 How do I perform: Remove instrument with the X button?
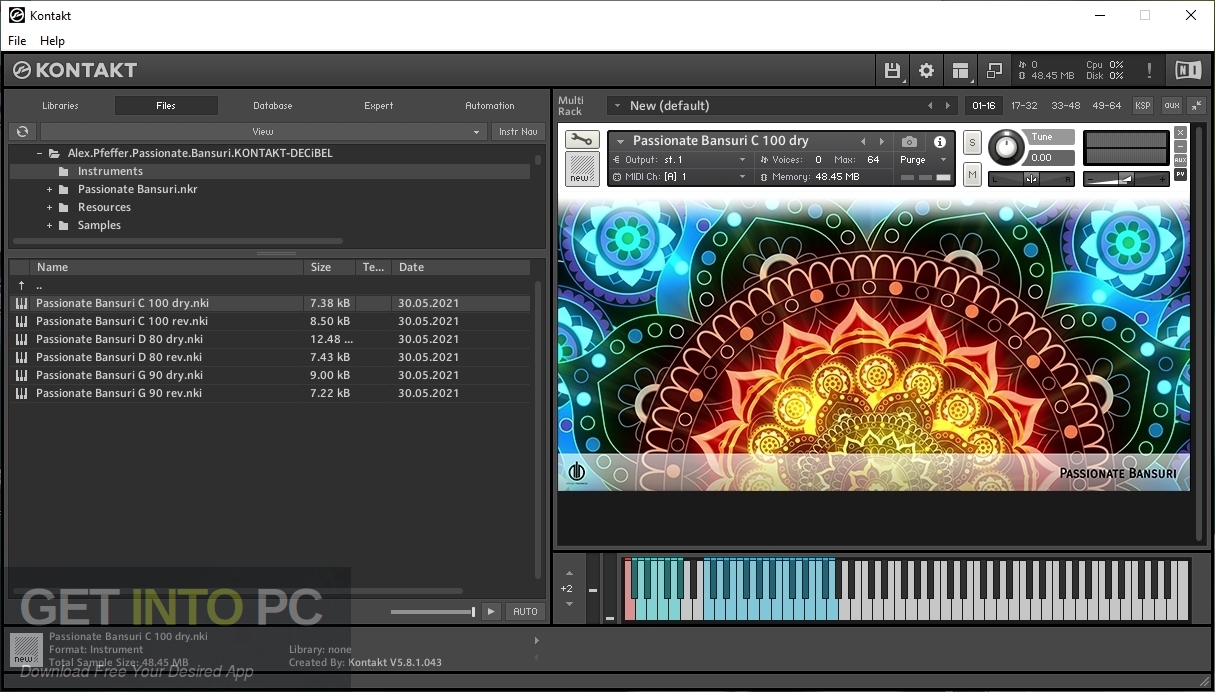coord(1180,132)
